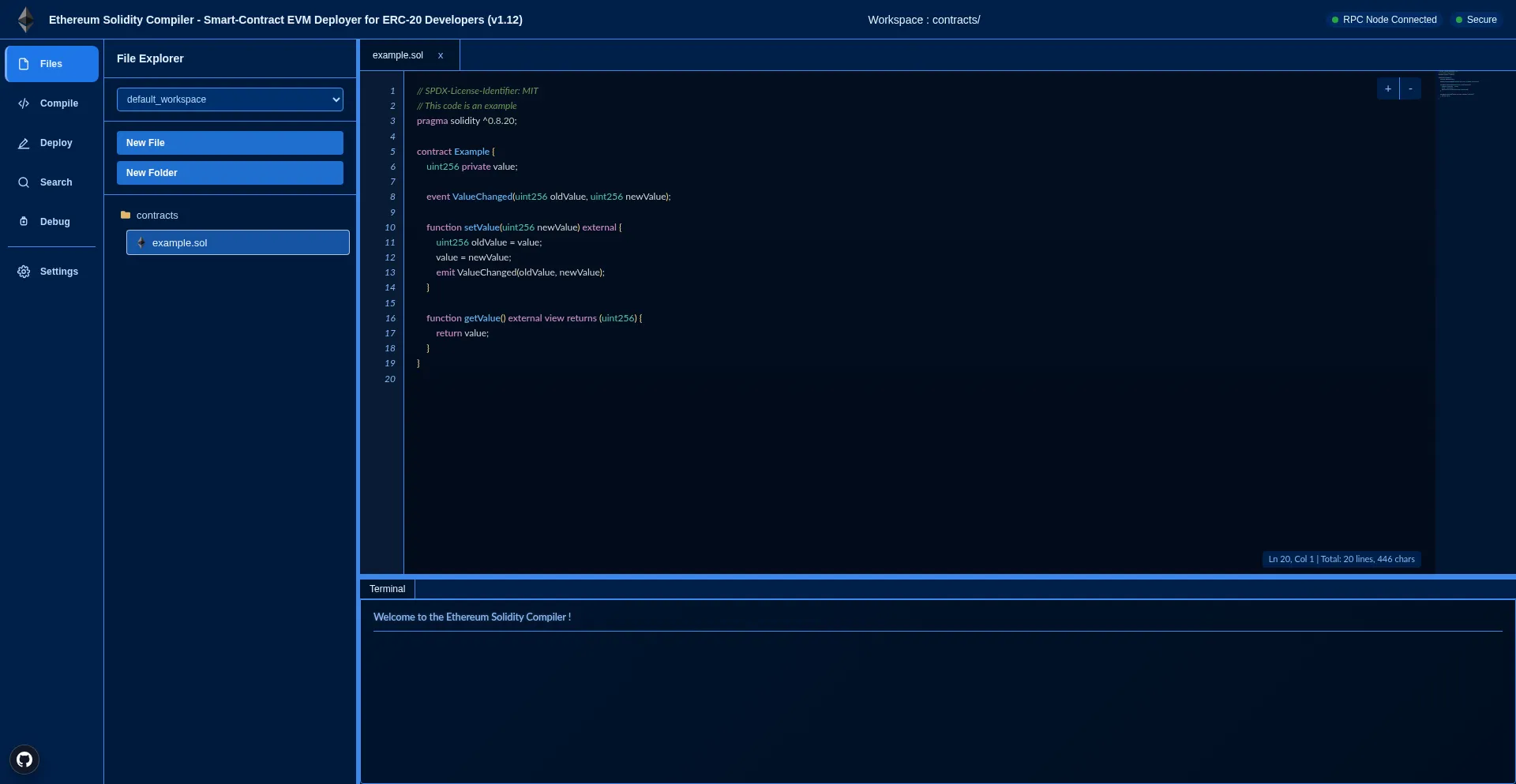1516x784 pixels.
Task: Select the Terminal tab
Action: click(x=387, y=589)
